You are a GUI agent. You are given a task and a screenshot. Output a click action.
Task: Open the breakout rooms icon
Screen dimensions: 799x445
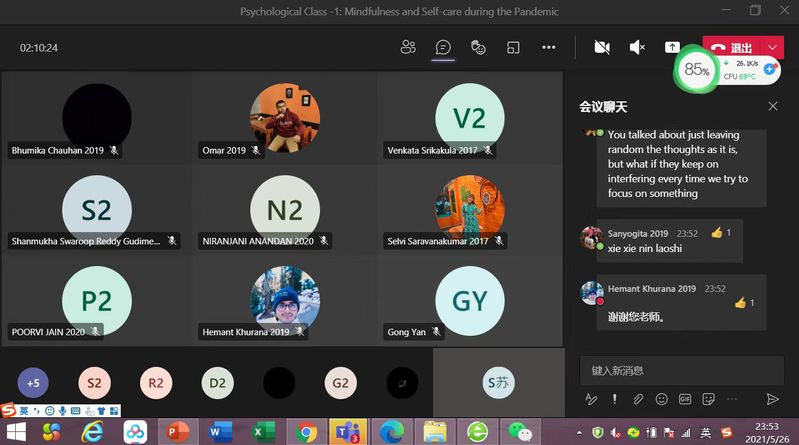click(x=513, y=47)
